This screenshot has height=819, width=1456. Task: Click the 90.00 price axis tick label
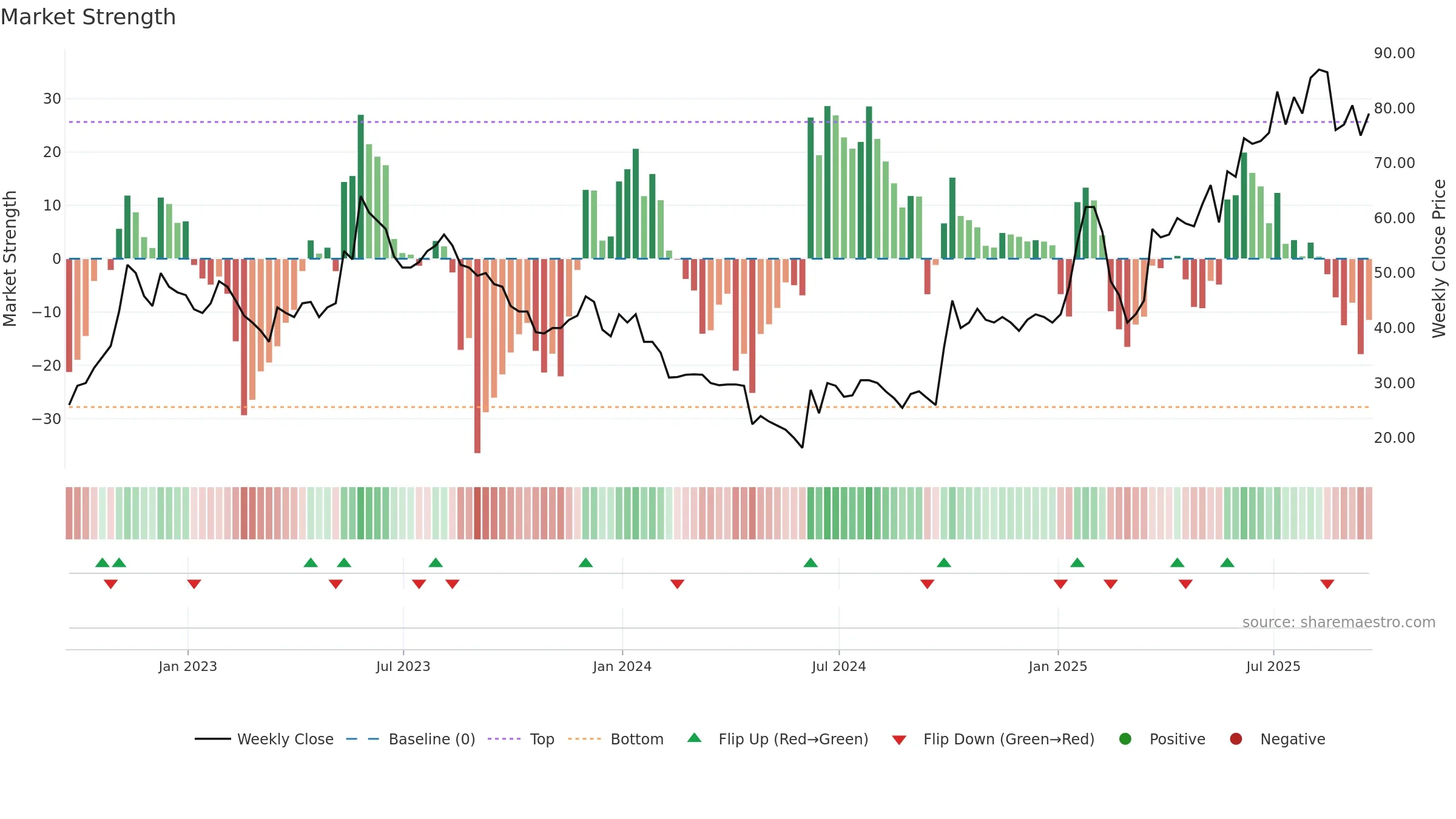(x=1395, y=53)
